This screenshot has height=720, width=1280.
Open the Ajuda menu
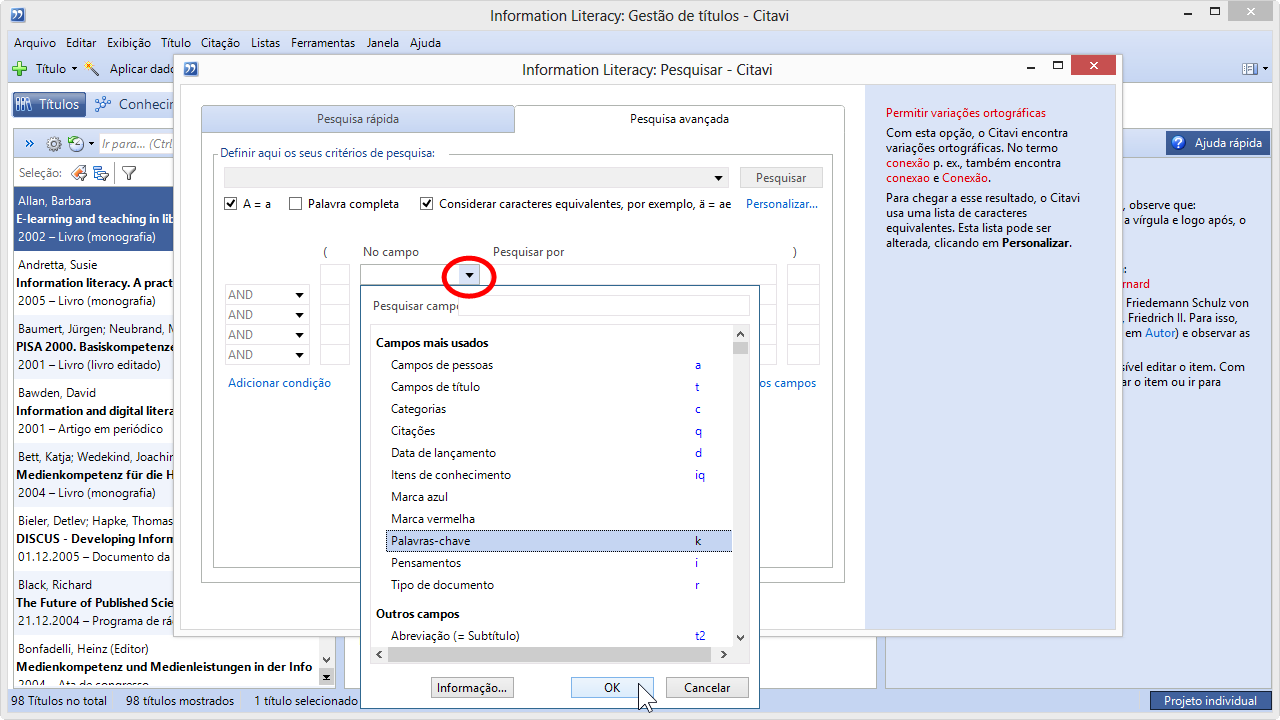pyautogui.click(x=425, y=43)
